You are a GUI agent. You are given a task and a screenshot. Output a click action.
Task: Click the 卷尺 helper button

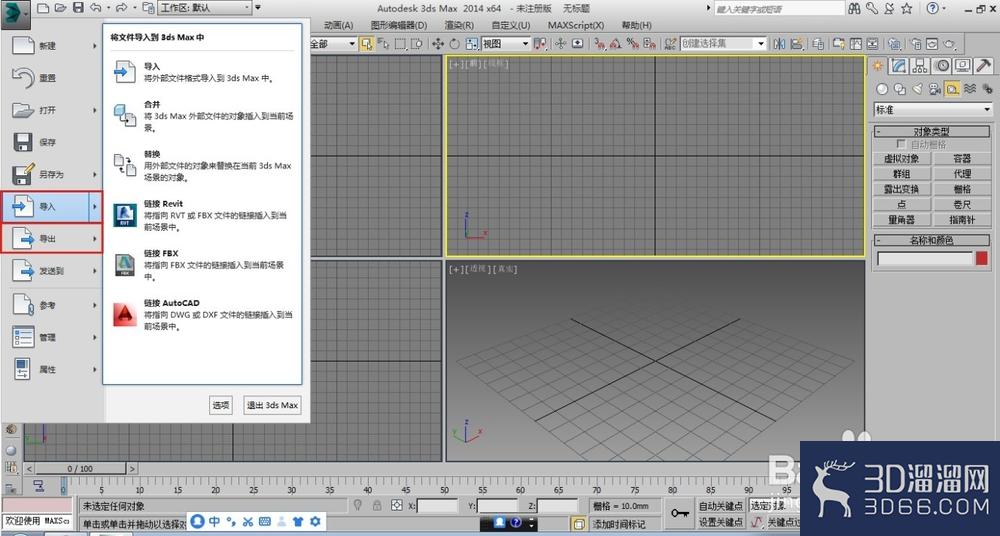(962, 204)
